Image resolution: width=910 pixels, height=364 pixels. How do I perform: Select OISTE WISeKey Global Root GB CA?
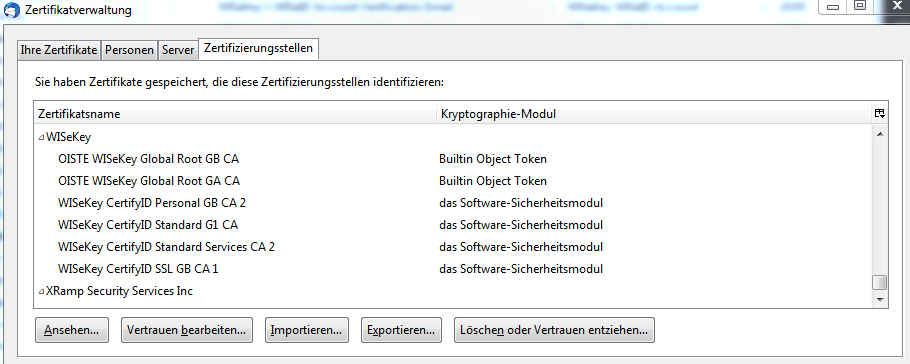point(453,158)
